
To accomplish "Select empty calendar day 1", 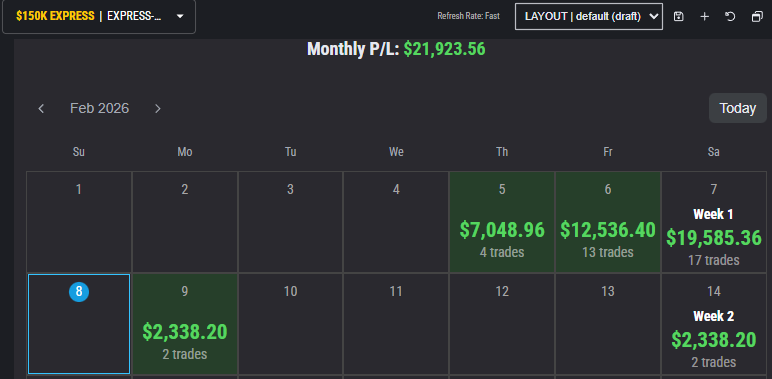I will click(x=79, y=222).
